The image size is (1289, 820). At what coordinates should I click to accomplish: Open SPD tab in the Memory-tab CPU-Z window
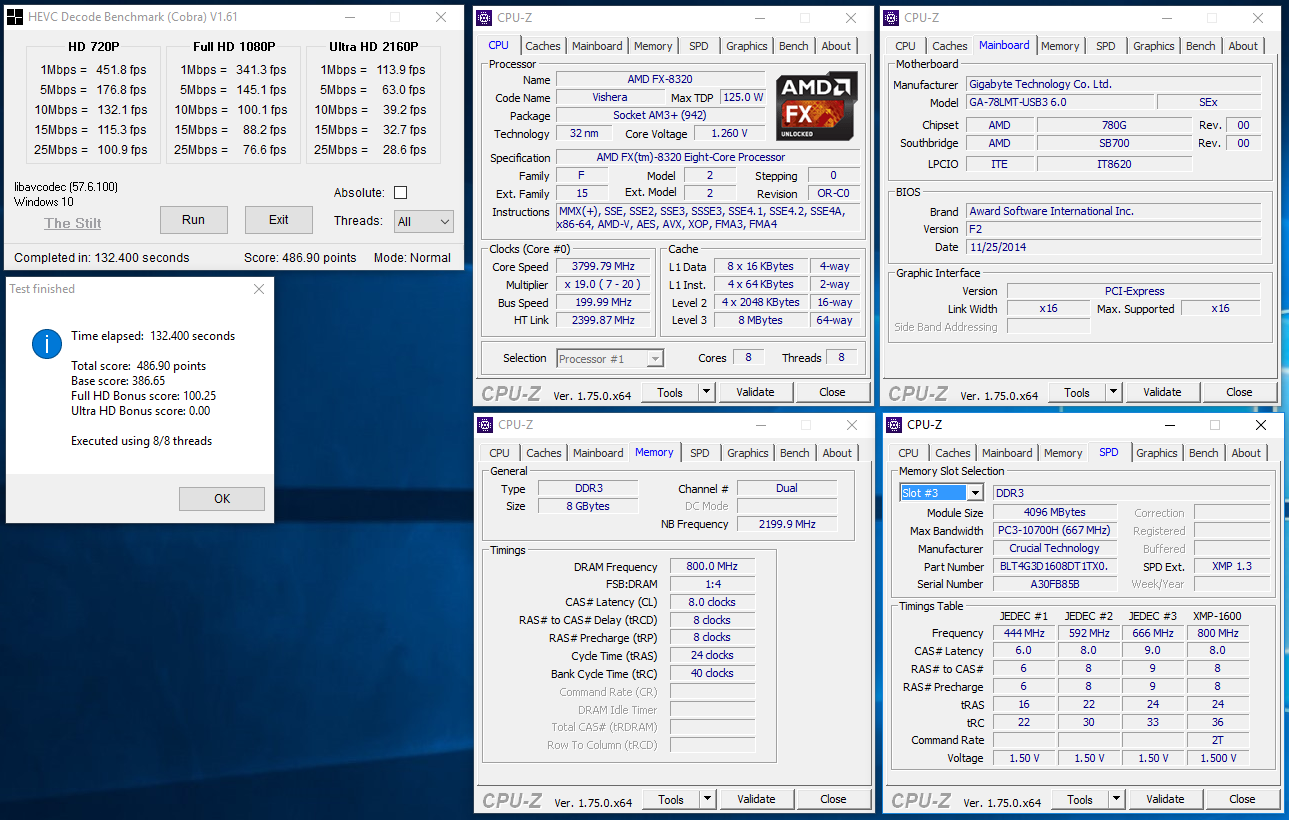700,453
